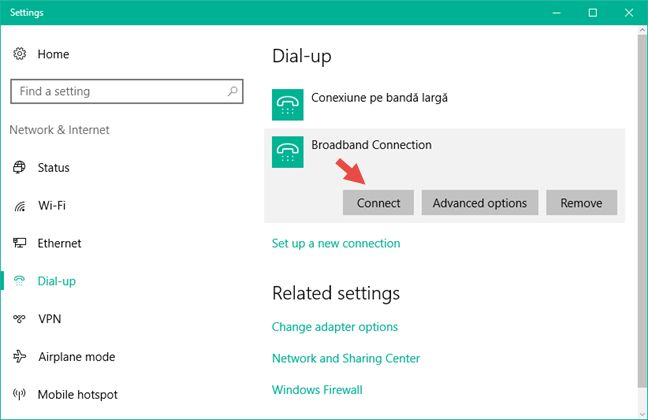The height and width of the screenshot is (420, 648).
Task: Select Conexiune pe bandă largă phone icon
Action: (x=288, y=105)
